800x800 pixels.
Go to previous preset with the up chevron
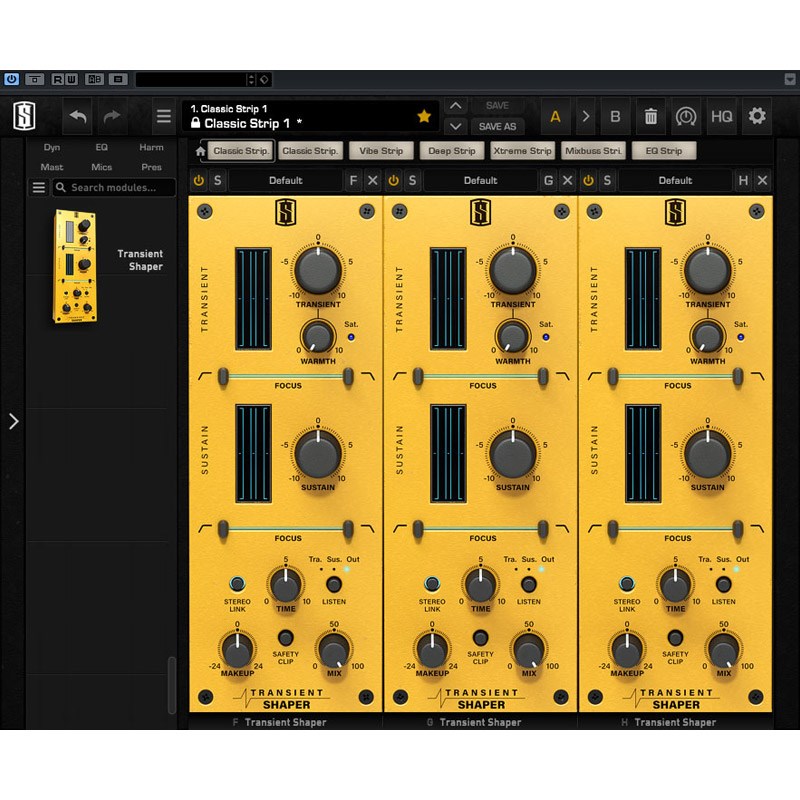tap(456, 106)
